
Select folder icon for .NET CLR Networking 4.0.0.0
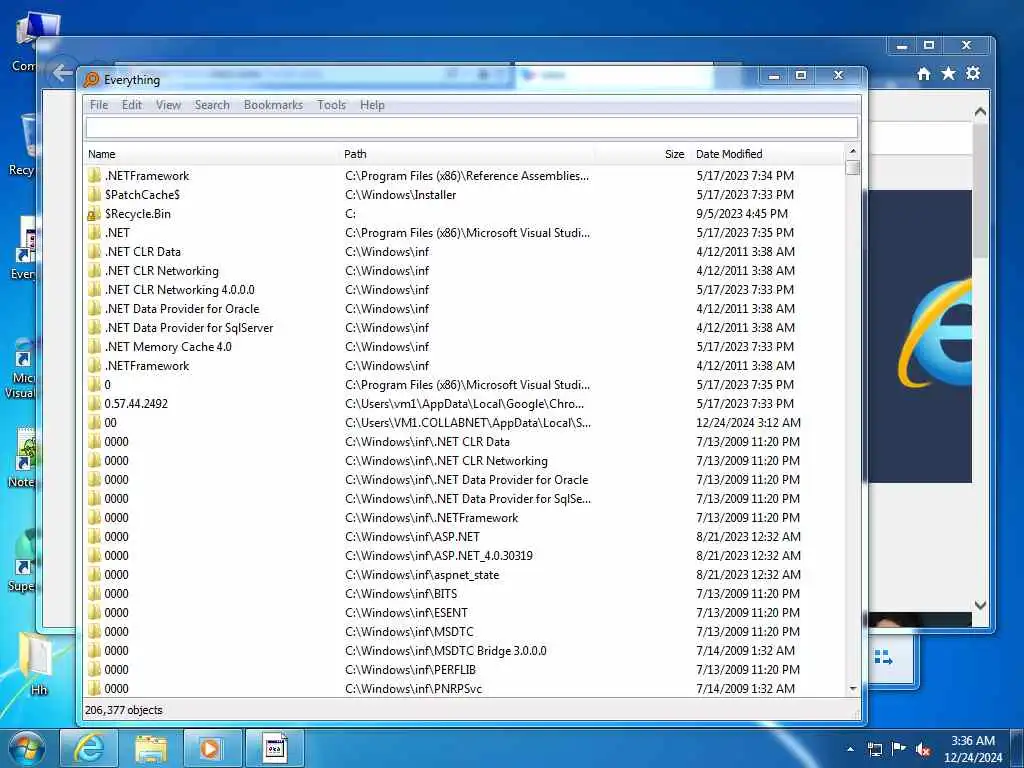click(x=94, y=290)
